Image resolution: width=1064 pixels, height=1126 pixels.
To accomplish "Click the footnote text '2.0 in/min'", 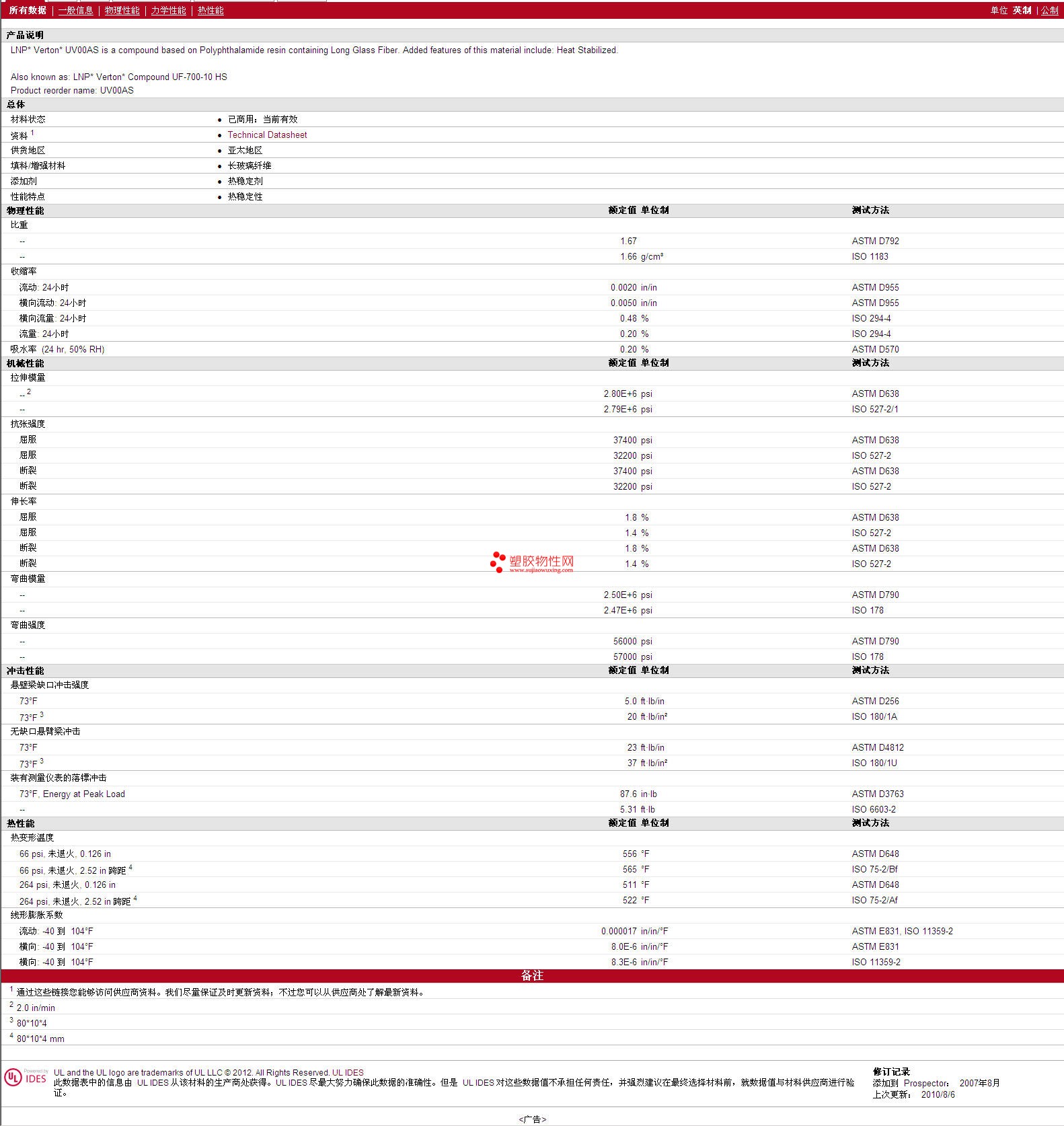I will tap(36, 1008).
